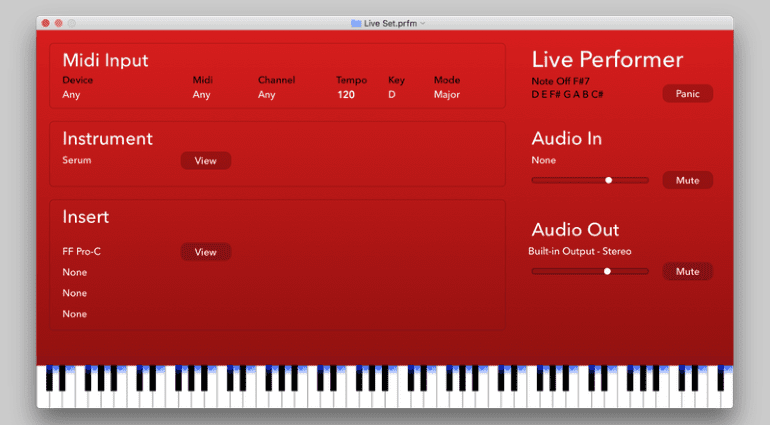This screenshot has height=425, width=770.
Task: Play the leftmost white piano key
Action: [42, 397]
